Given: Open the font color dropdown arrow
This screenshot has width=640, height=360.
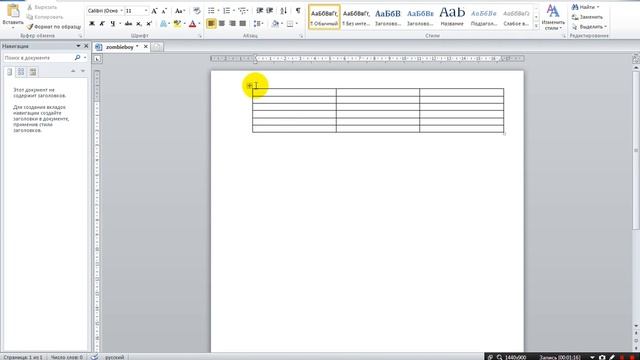Looking at the screenshot, I should pos(199,24).
